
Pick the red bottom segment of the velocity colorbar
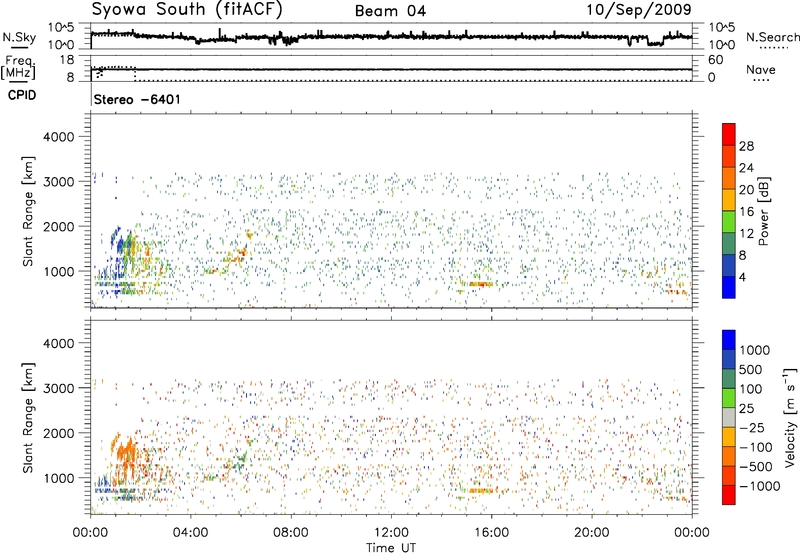[729, 495]
